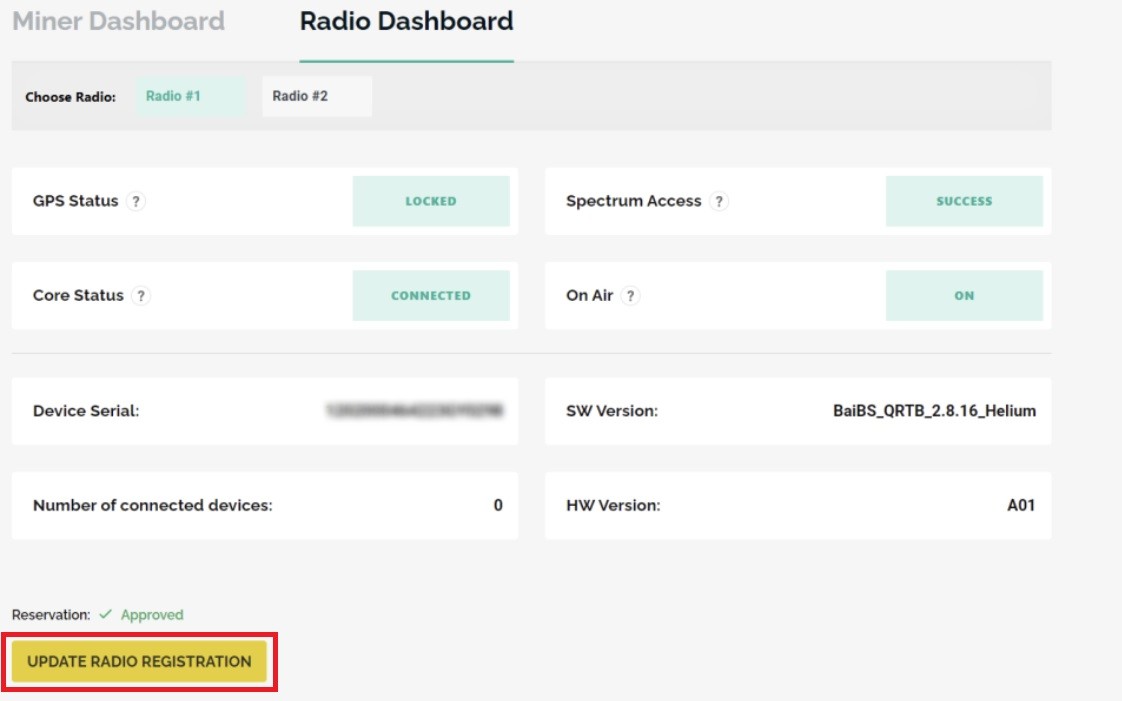The image size is (1122, 701).
Task: Click the blurred device serial number
Action: click(414, 410)
